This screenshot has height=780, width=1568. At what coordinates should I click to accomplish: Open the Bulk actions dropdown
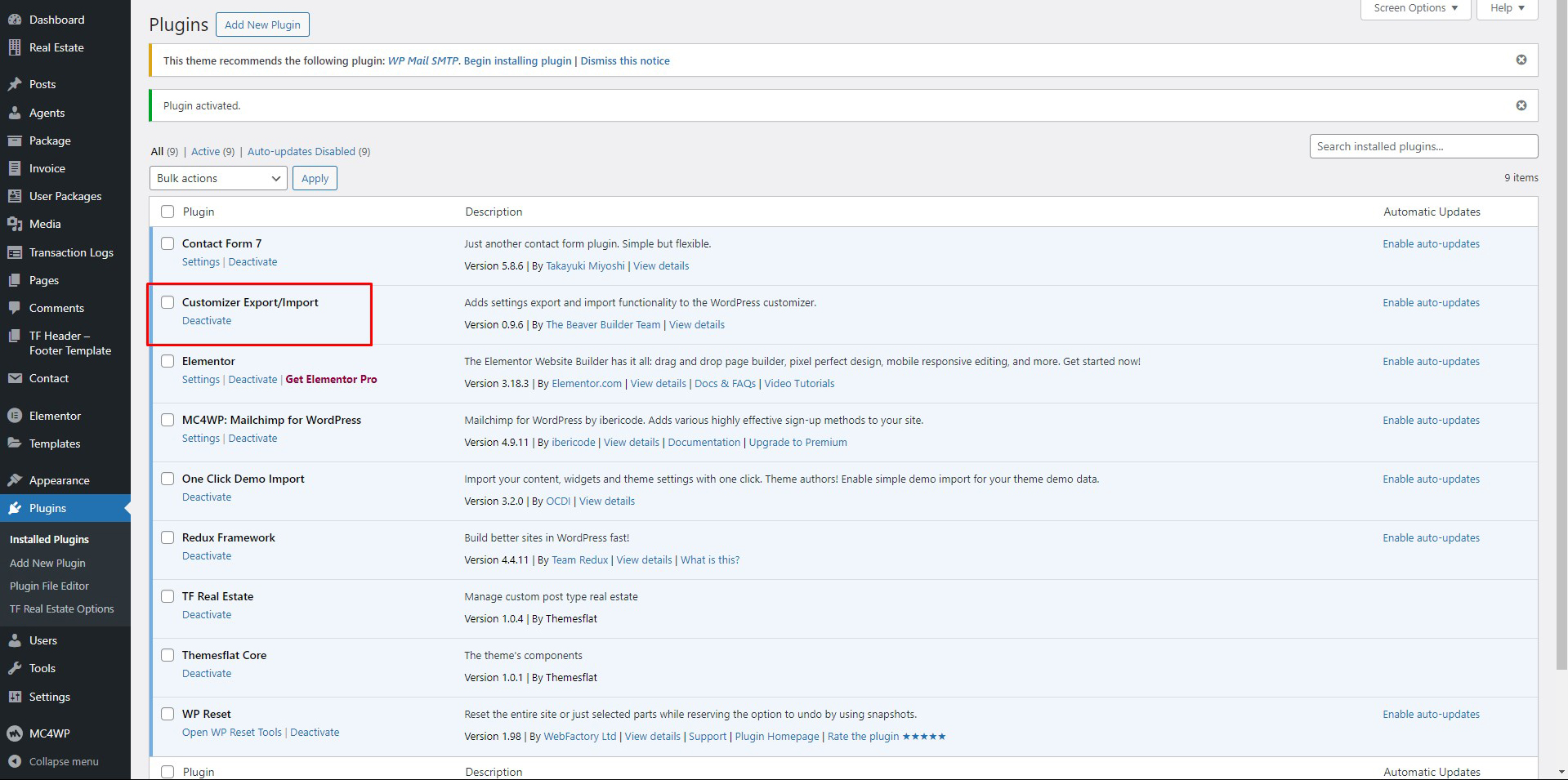pyautogui.click(x=218, y=178)
